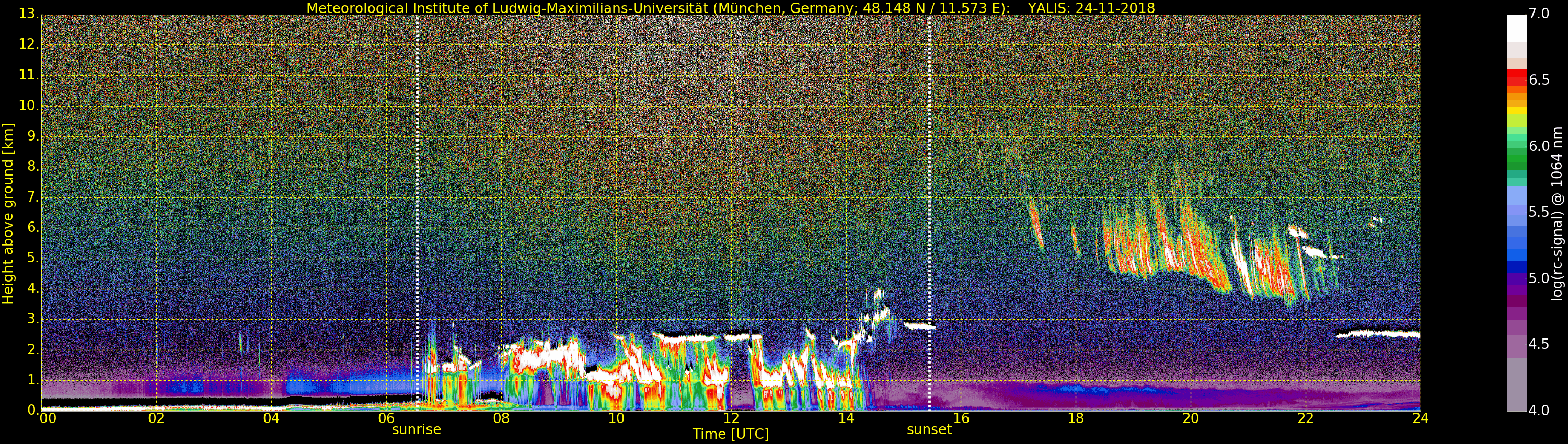This screenshot has width=1568, height=444.
Task: Click the sunrise label below the time axis
Action: [x=417, y=429]
